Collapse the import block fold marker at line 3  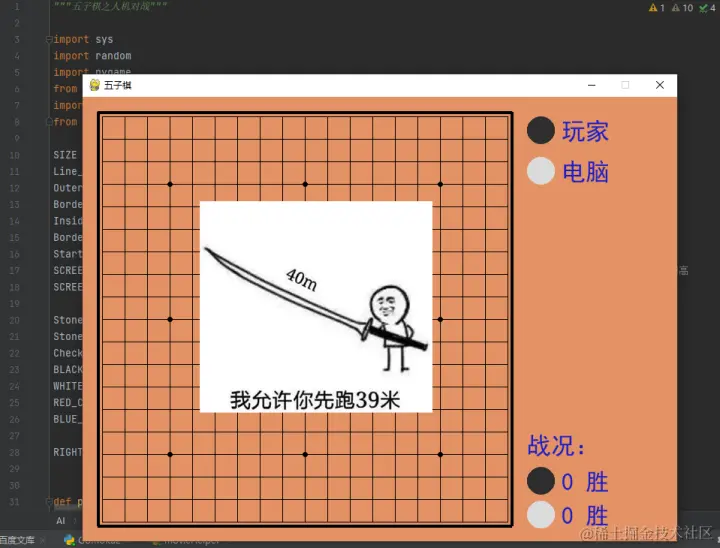click(49, 40)
